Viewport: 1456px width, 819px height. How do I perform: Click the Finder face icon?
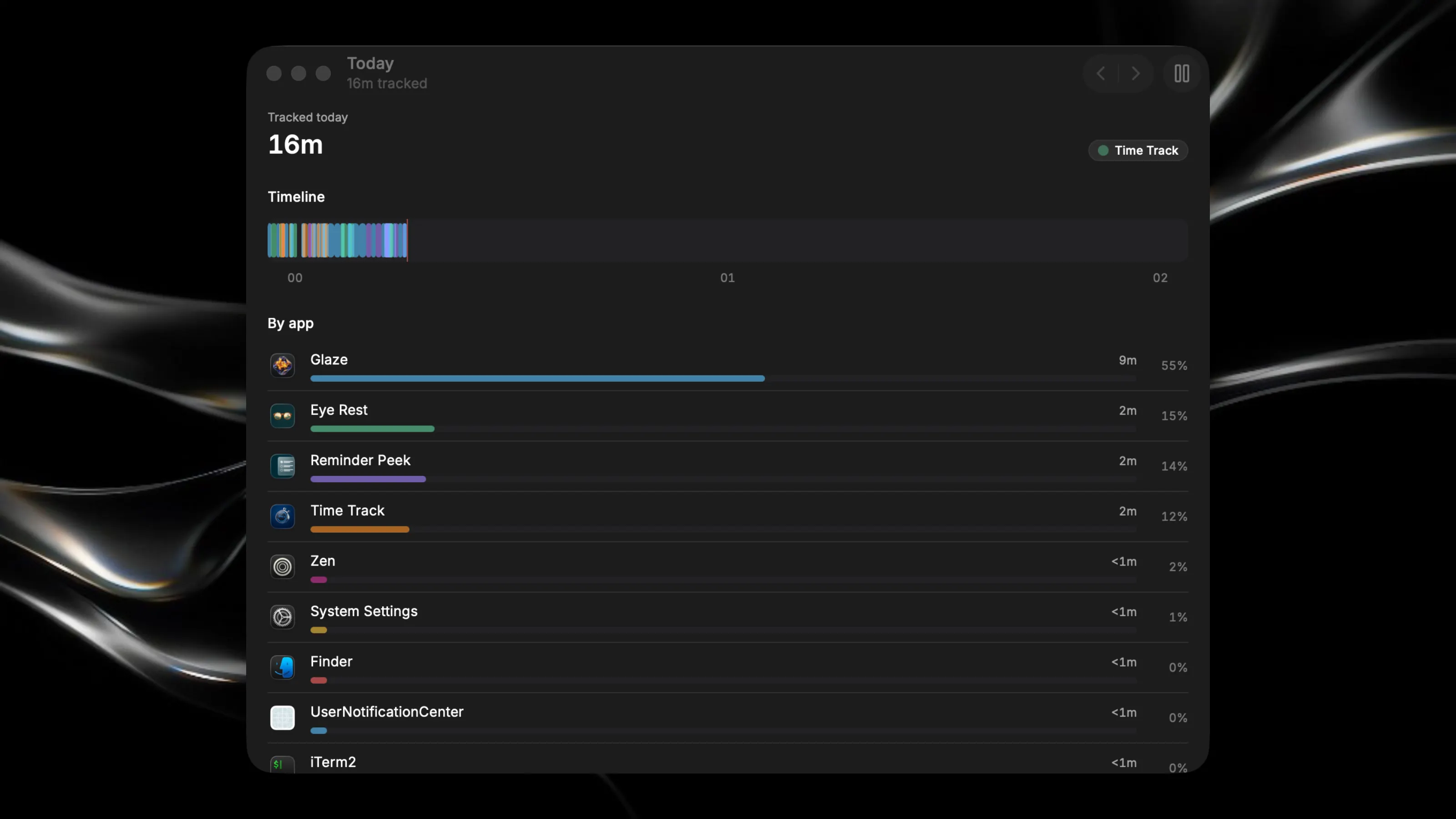[x=282, y=667]
